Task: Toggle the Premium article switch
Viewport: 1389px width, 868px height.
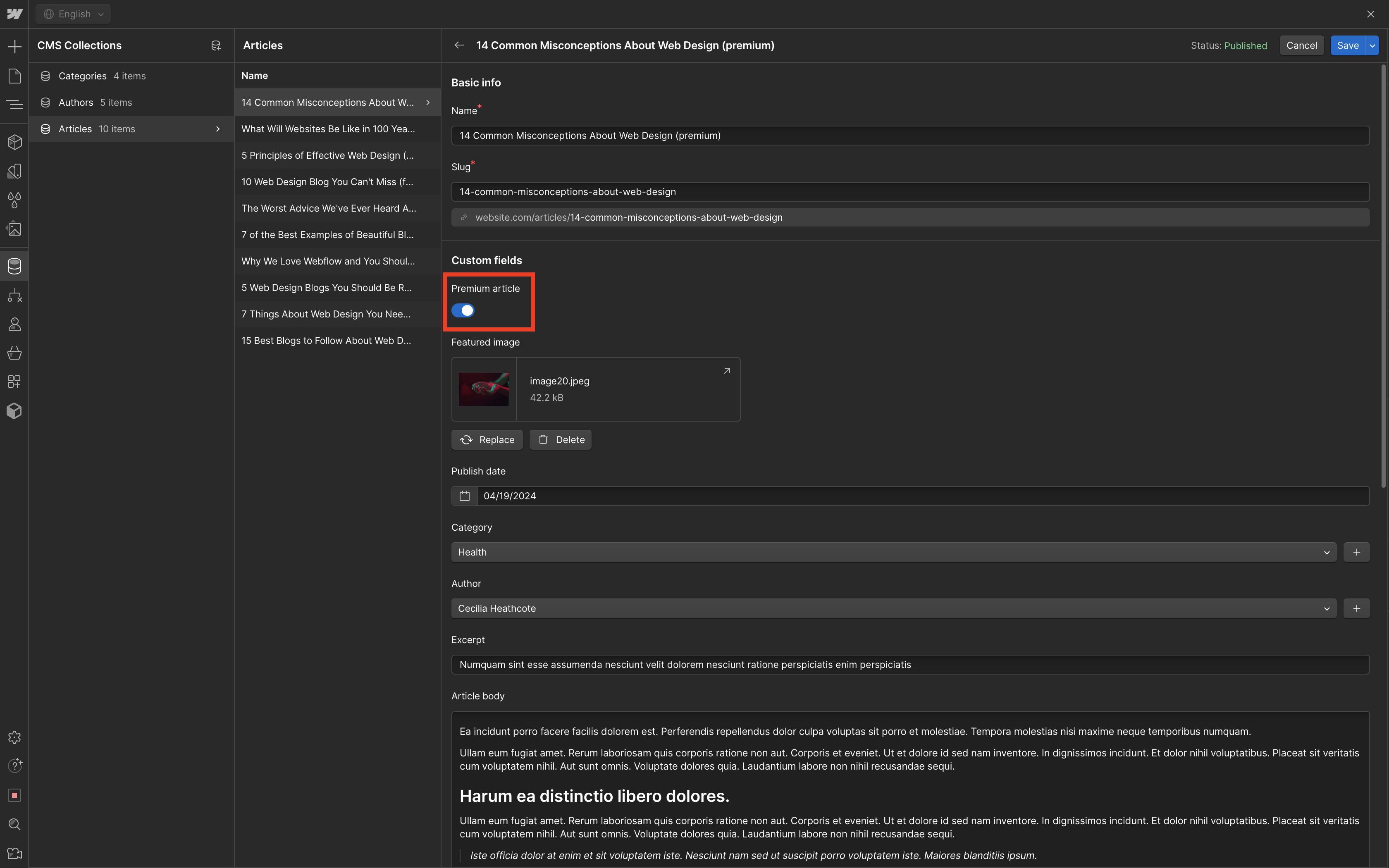Action: click(463, 310)
